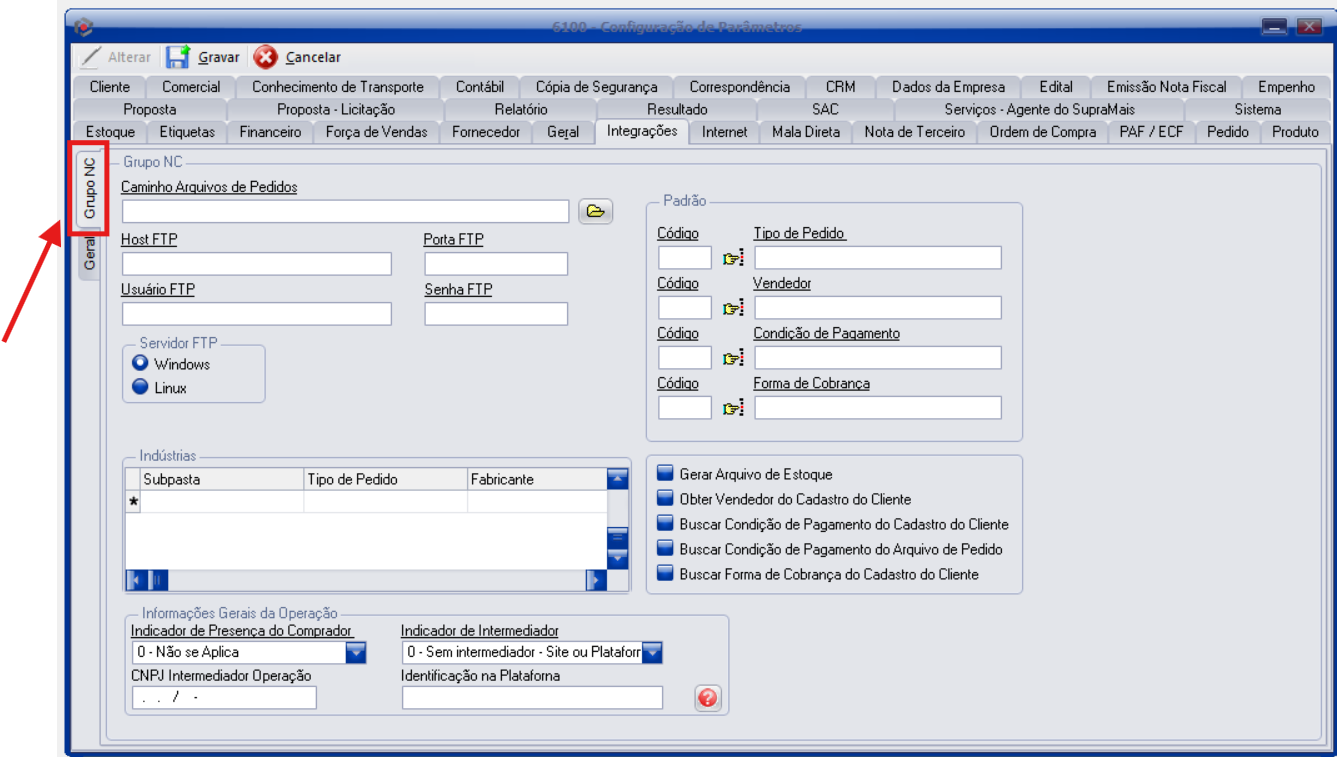Open Indicador de Presença do Comprador dropdown
The height and width of the screenshot is (757, 1337).
[356, 652]
